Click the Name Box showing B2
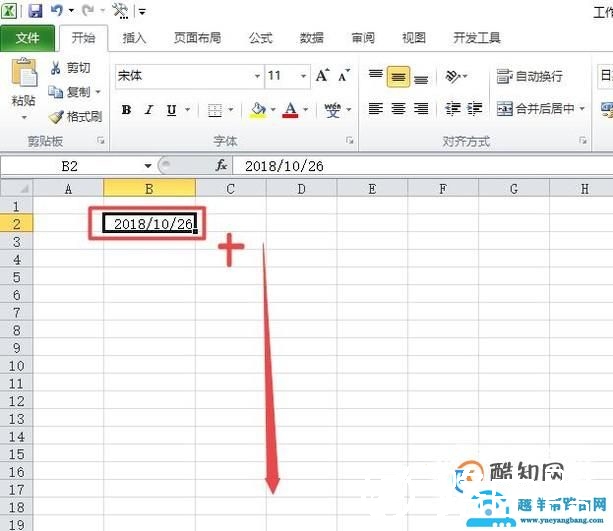613x531 pixels. 70,166
